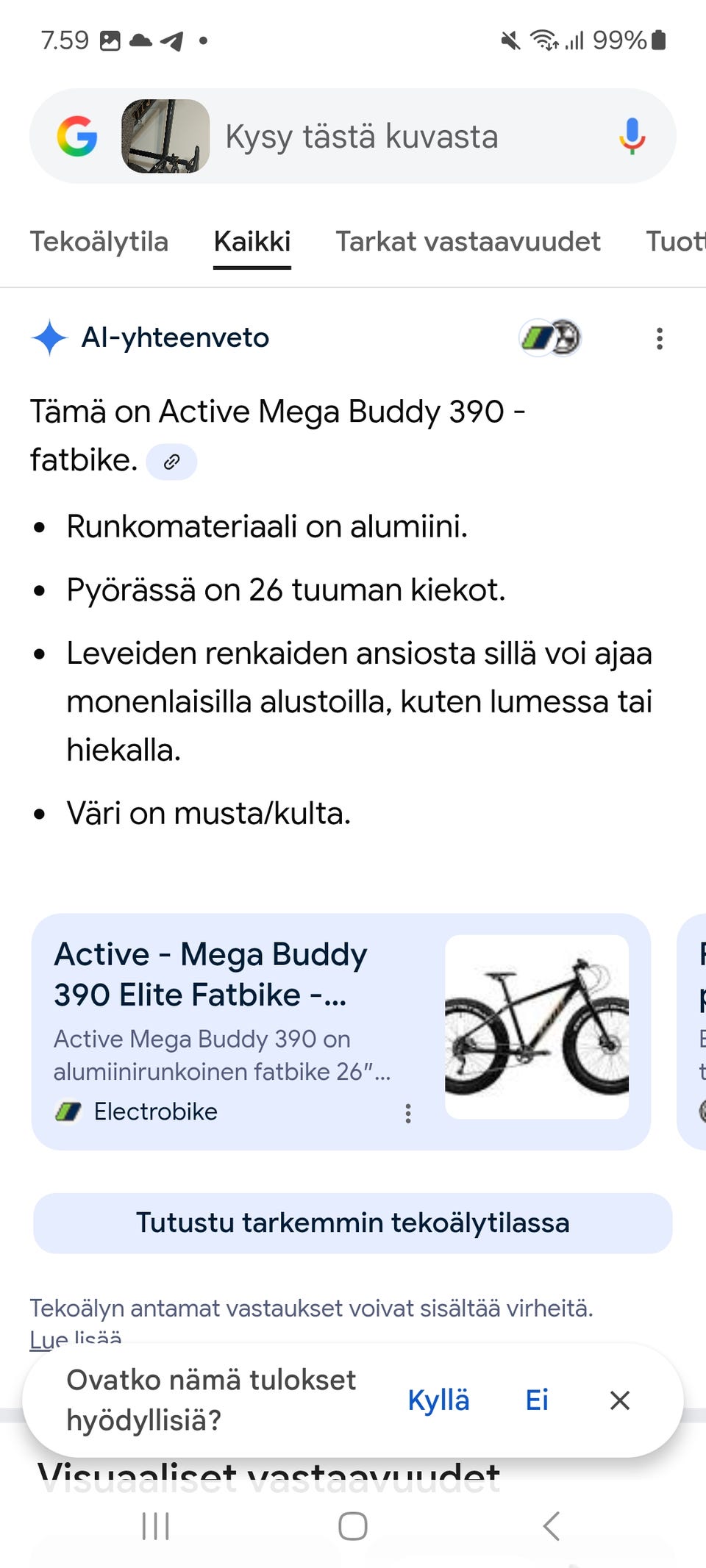Open overflow menu on Electrobike result card
The image size is (706, 1568).
pos(409,1114)
